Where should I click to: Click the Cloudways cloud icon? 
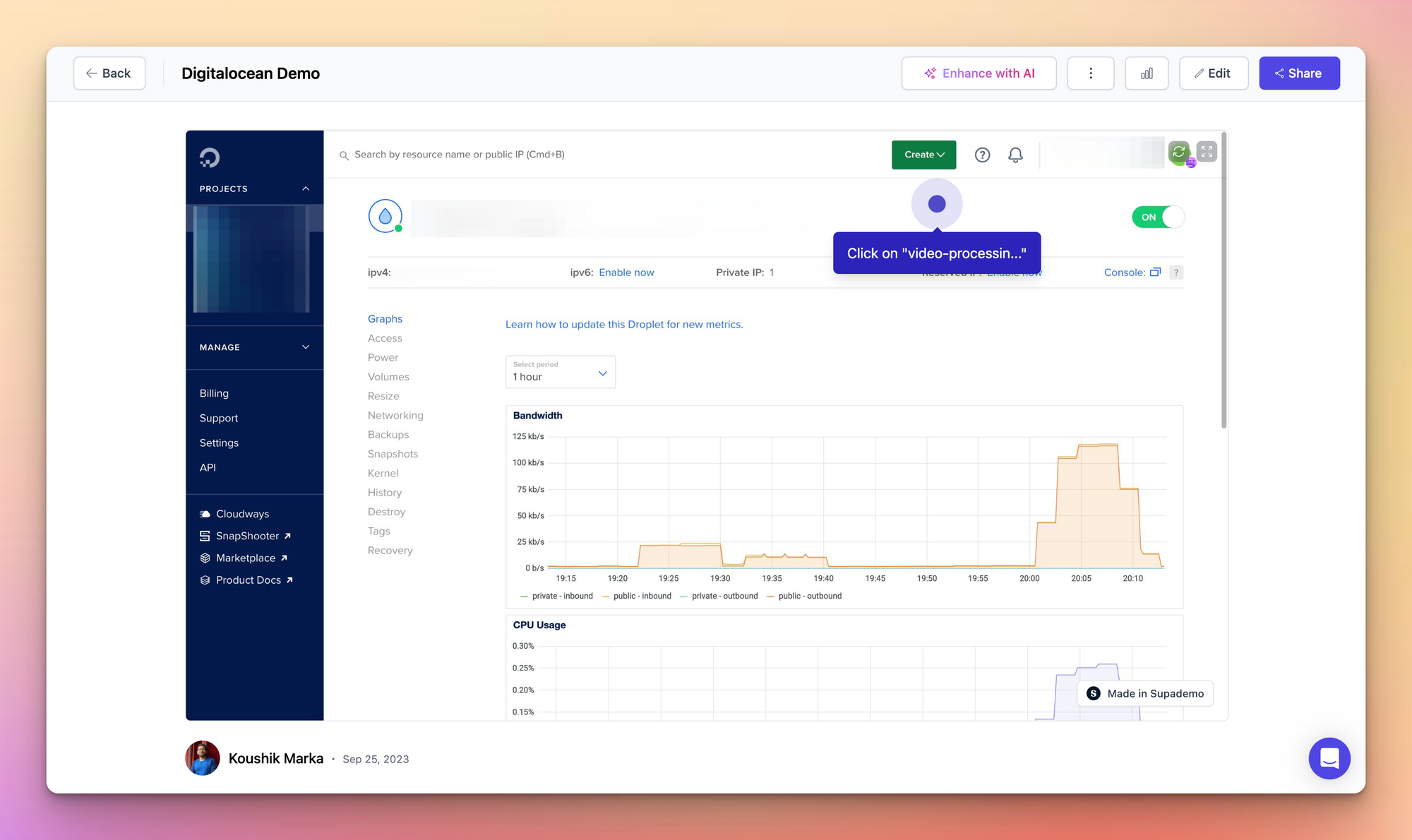tap(205, 514)
